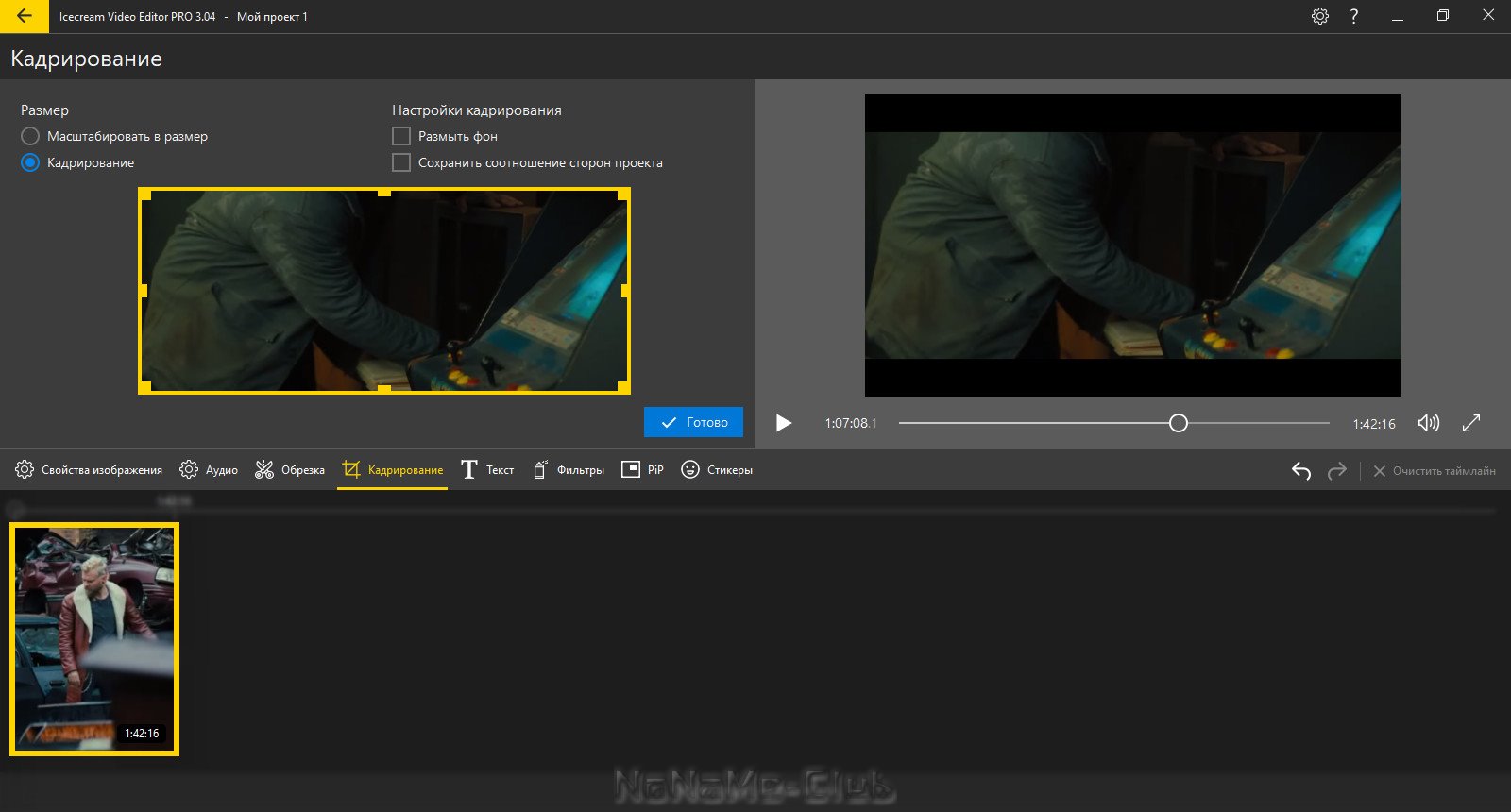Click the playback seek slider handle
Viewport: 1511px width, 812px height.
tap(1178, 423)
